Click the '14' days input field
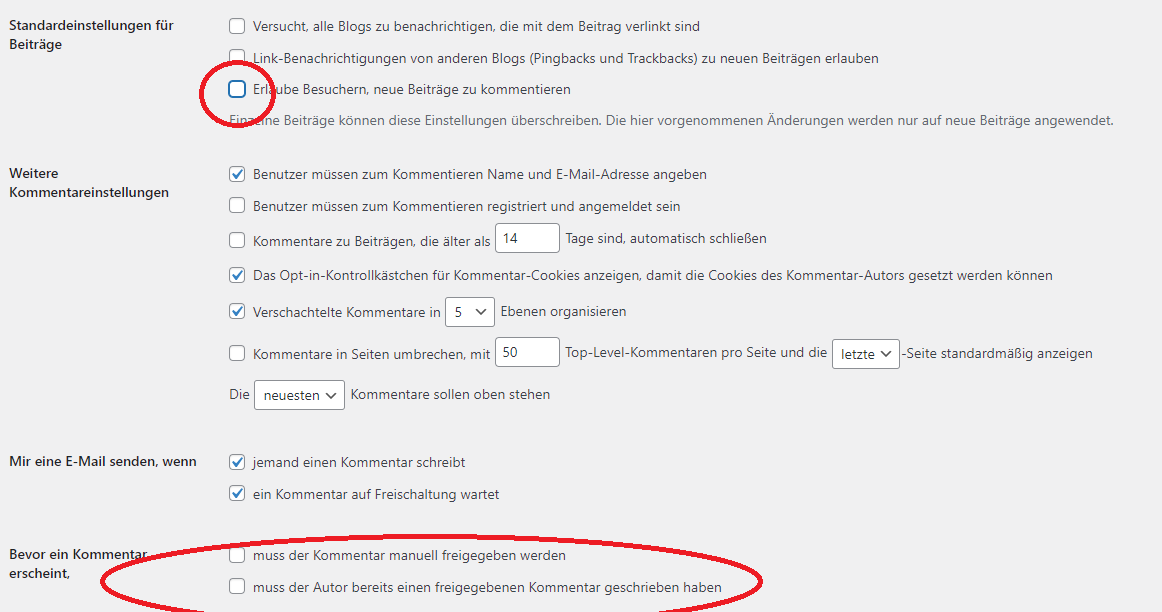This screenshot has height=612, width=1162. 527,238
